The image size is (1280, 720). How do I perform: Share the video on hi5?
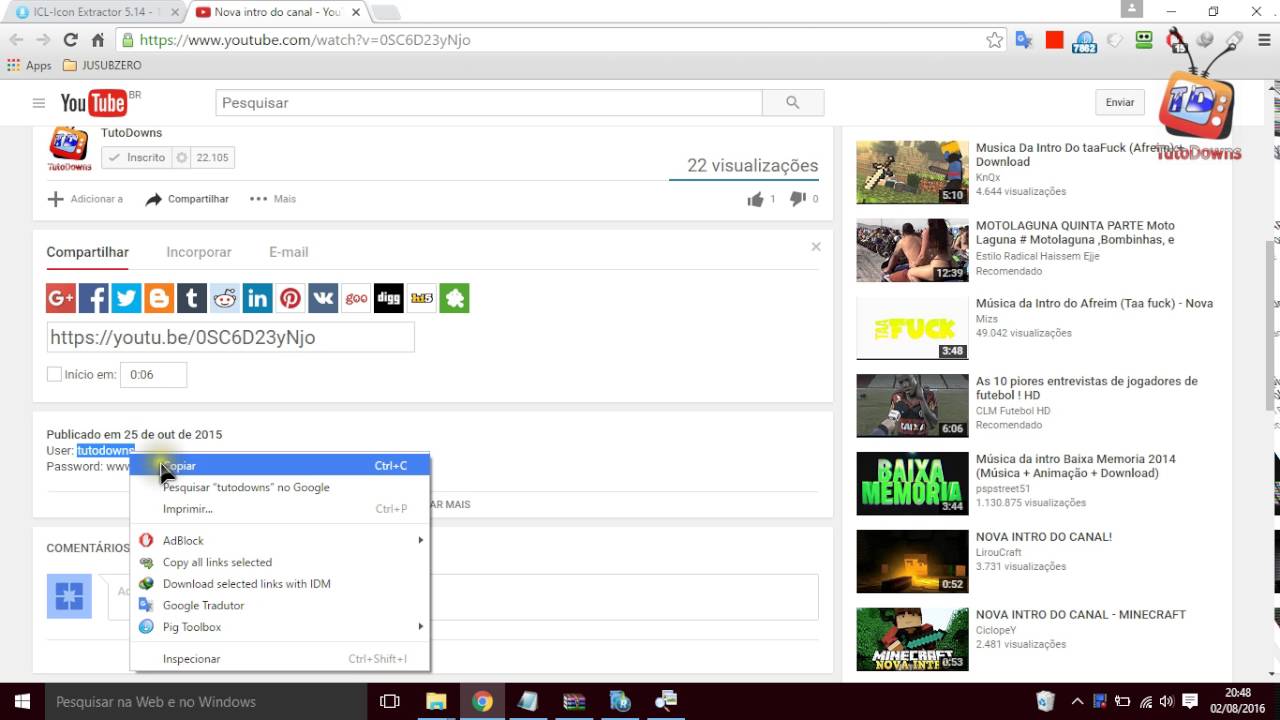tap(421, 298)
